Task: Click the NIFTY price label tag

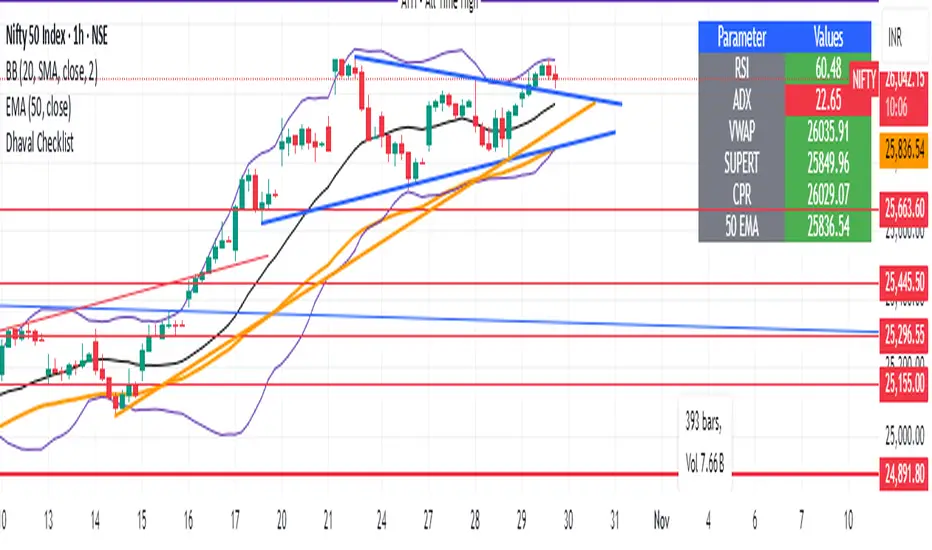Action: pos(864,79)
